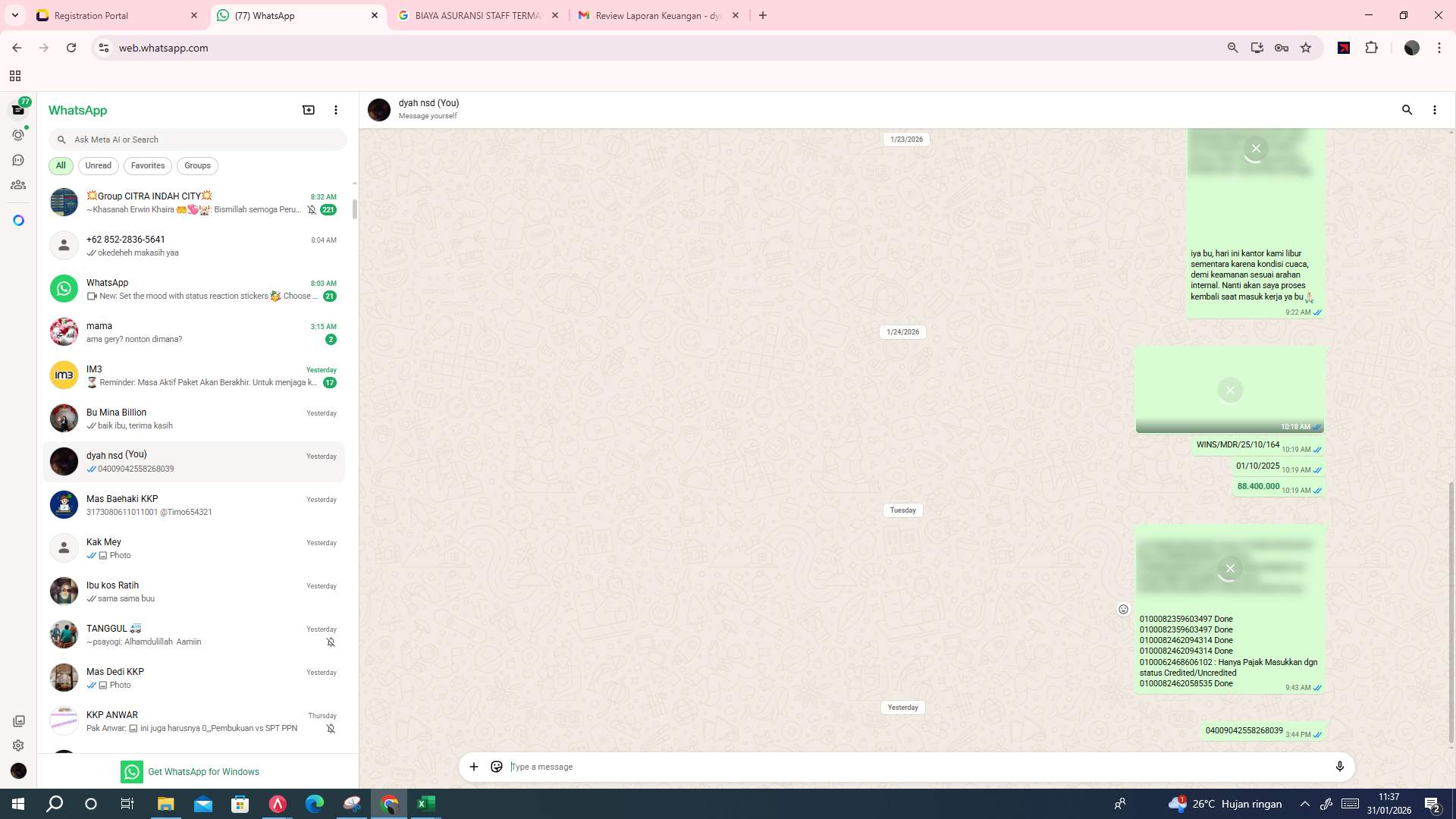
Task: Open the Status updates panel
Action: pyautogui.click(x=17, y=134)
